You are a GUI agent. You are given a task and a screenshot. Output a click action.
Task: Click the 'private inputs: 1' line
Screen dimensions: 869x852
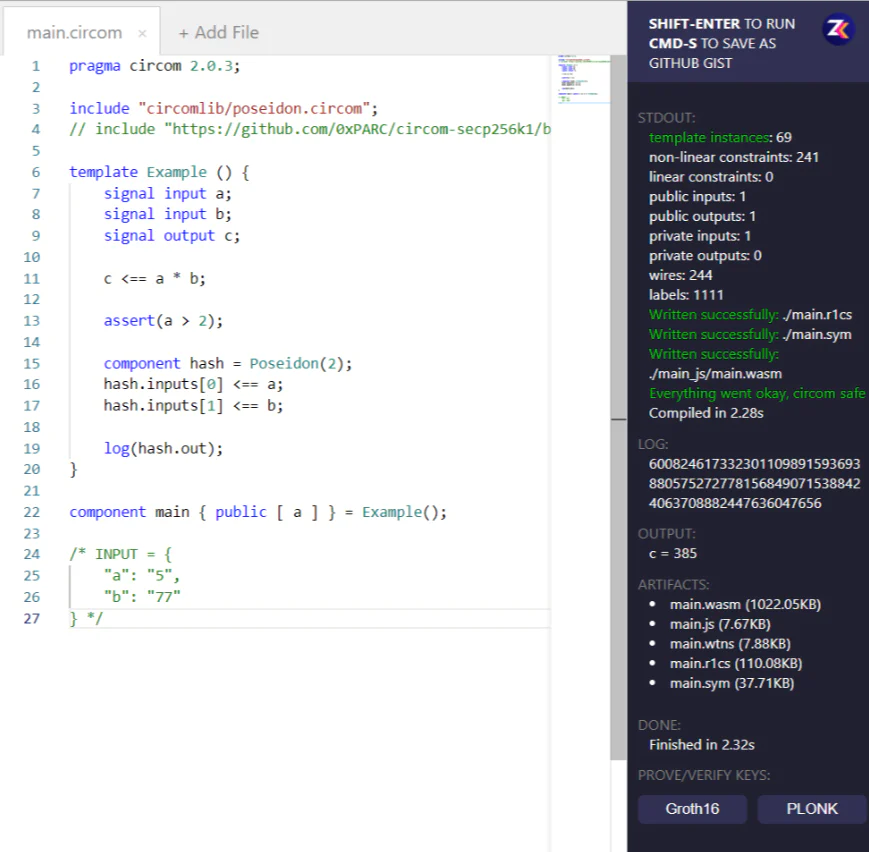(700, 236)
